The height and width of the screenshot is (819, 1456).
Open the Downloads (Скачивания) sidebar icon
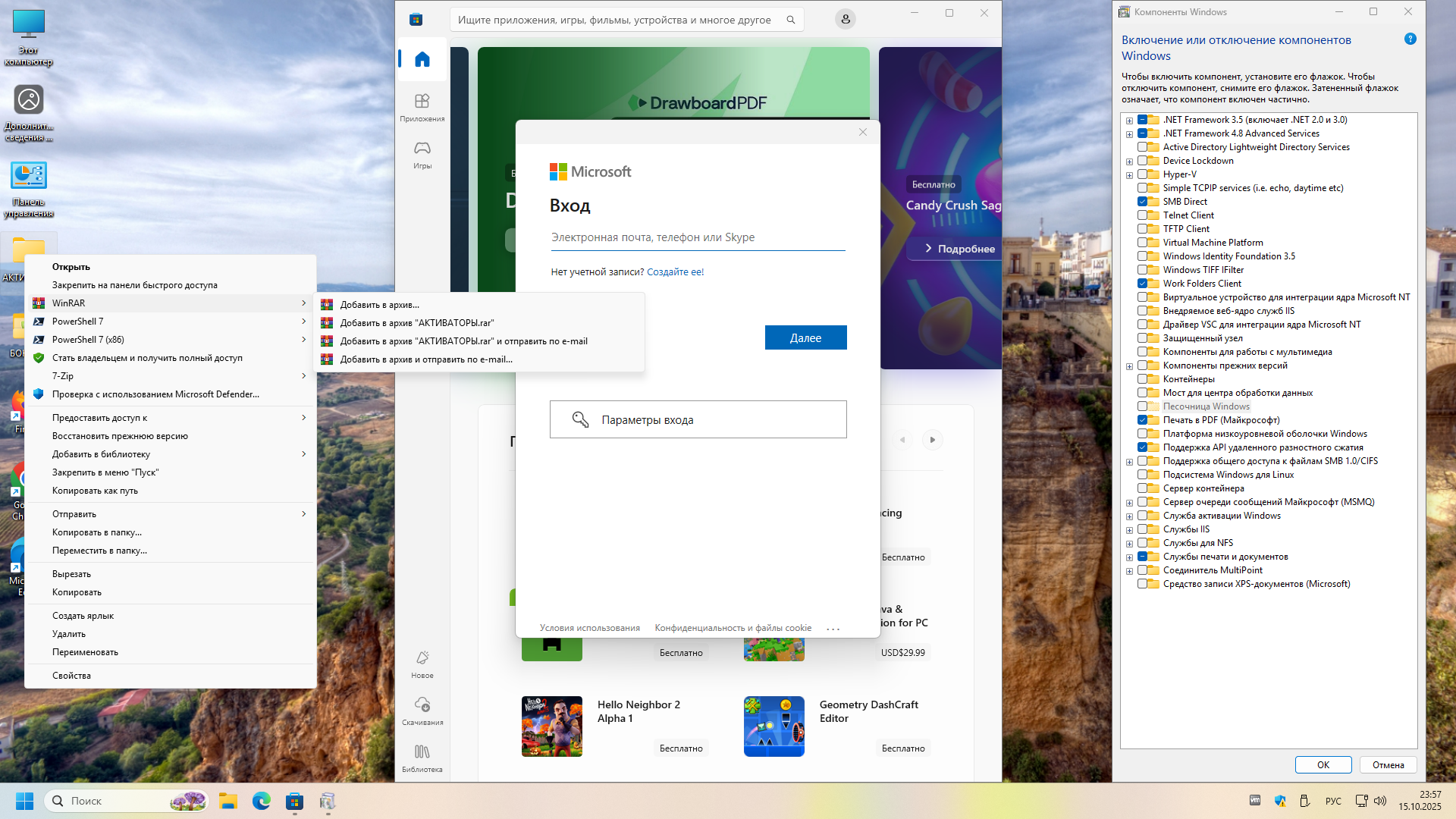422,711
